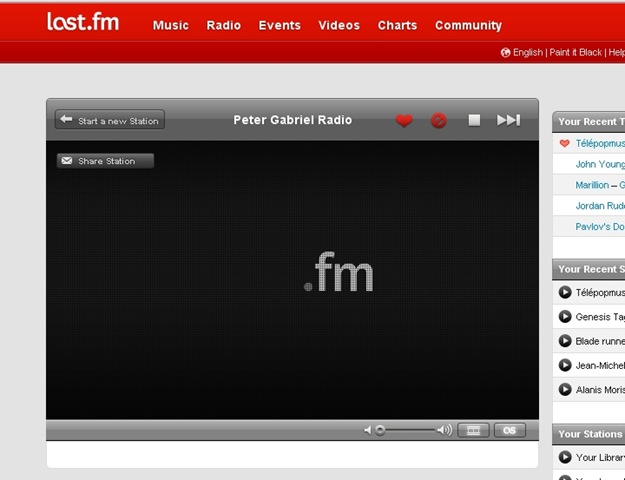Select the English language link
Screen dimensions: 625x480
coord(528,53)
